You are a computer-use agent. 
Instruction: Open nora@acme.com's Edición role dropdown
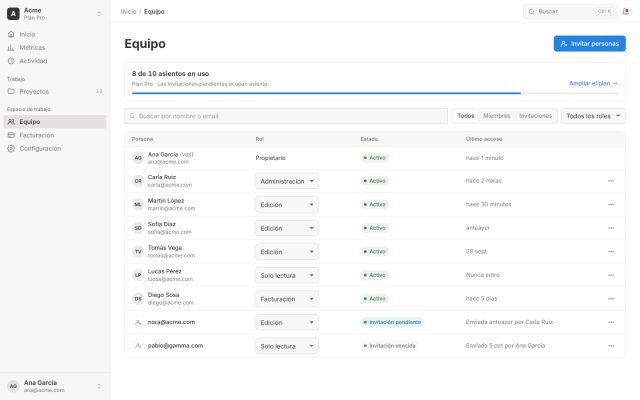point(287,322)
